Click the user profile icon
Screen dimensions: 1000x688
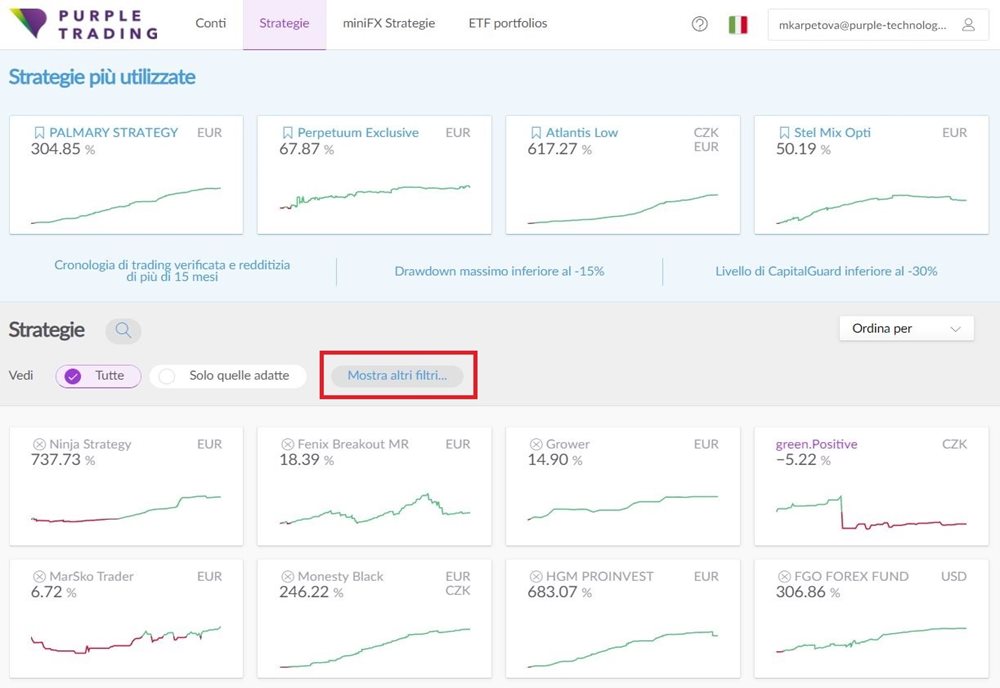click(968, 25)
